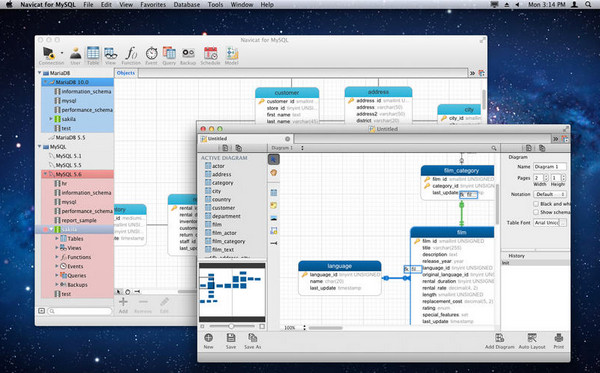The image size is (600, 373).
Task: Open the Notation Default dropdown
Action: (x=550, y=194)
